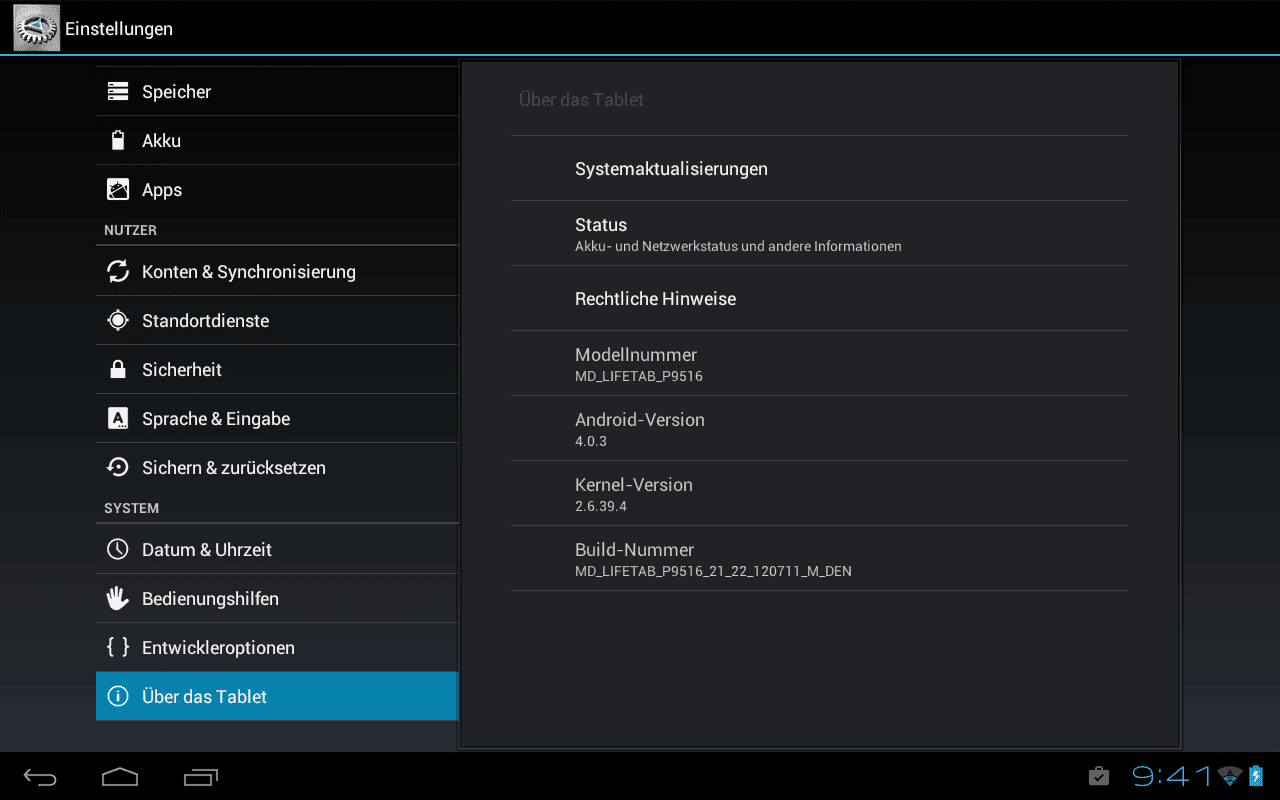Click the Standortdienste location icon
Viewport: 1280px width, 800px height.
click(x=118, y=320)
